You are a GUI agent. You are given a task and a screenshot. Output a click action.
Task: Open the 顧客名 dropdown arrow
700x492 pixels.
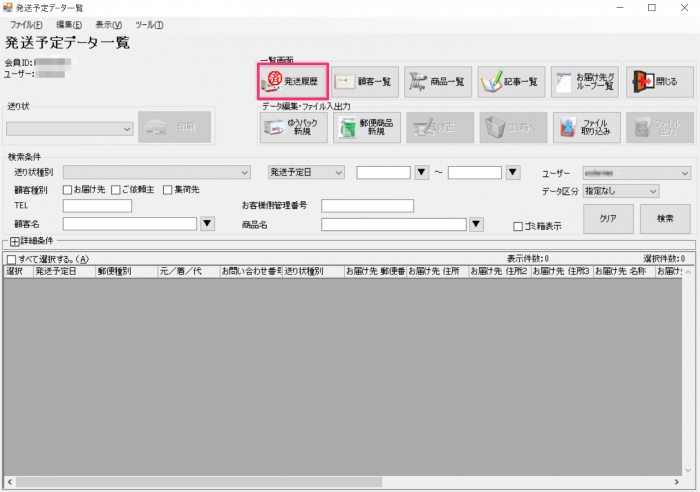click(x=207, y=223)
